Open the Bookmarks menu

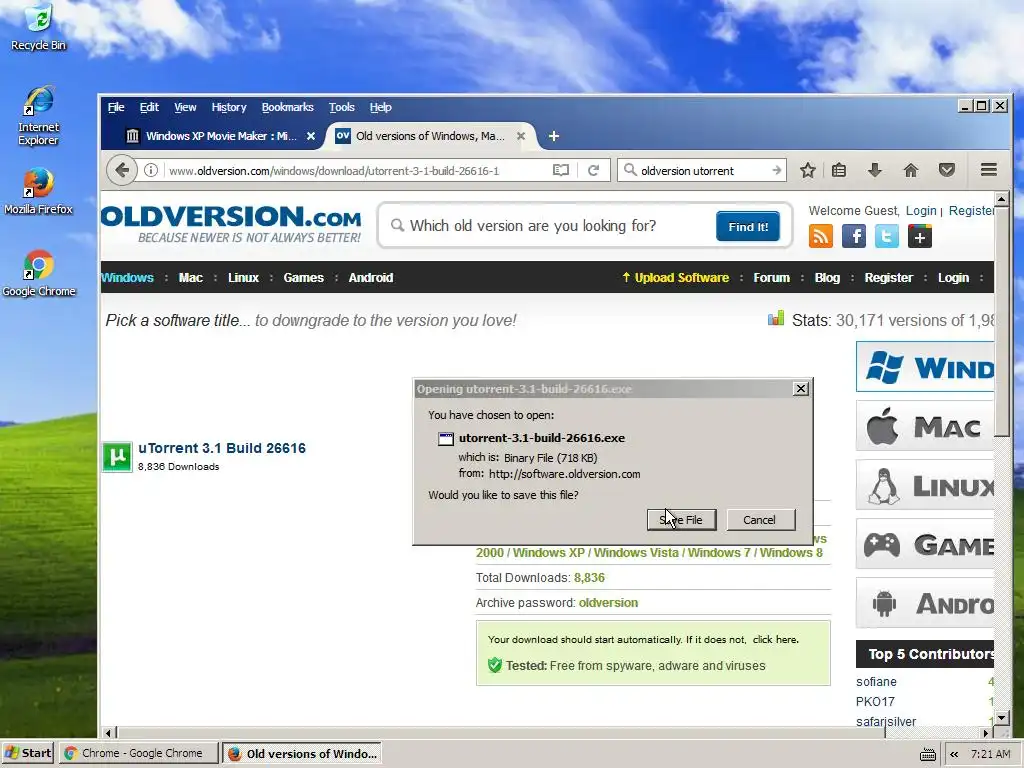(x=287, y=107)
